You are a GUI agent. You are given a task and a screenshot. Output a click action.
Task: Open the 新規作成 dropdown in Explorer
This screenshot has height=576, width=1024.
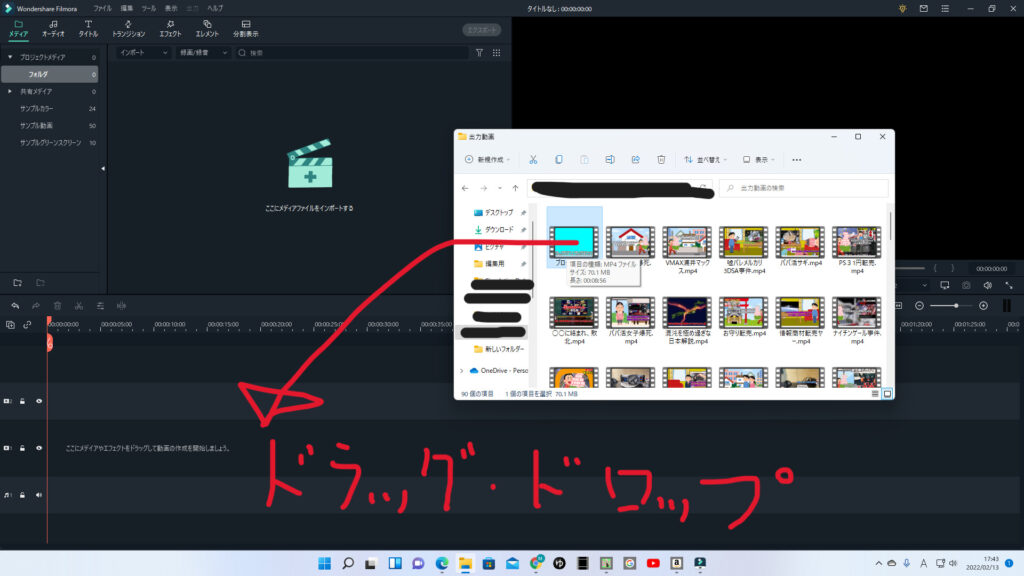click(487, 159)
